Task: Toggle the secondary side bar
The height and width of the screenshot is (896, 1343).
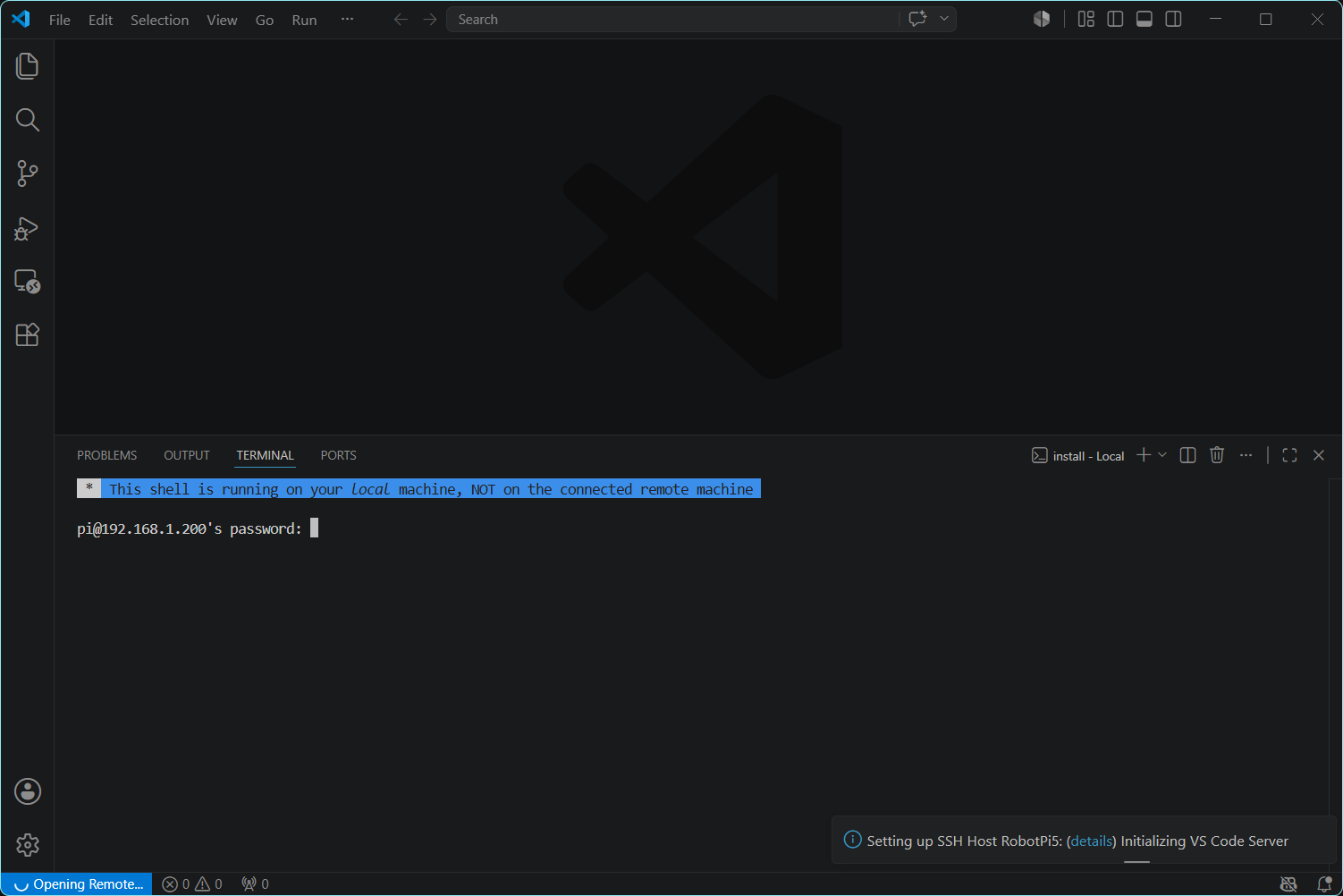Action: [x=1174, y=19]
